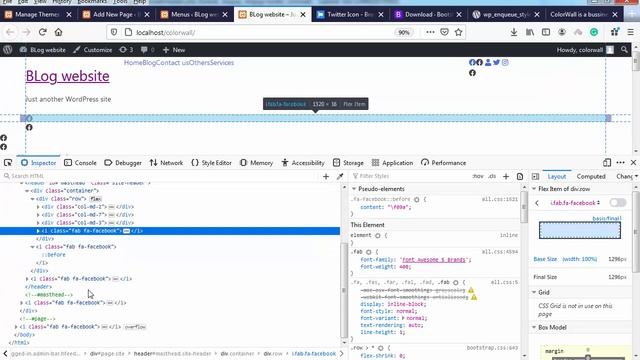Viewport: 640px width, 360px height.
Task: Open the Style Editor tab
Action: pos(211,162)
